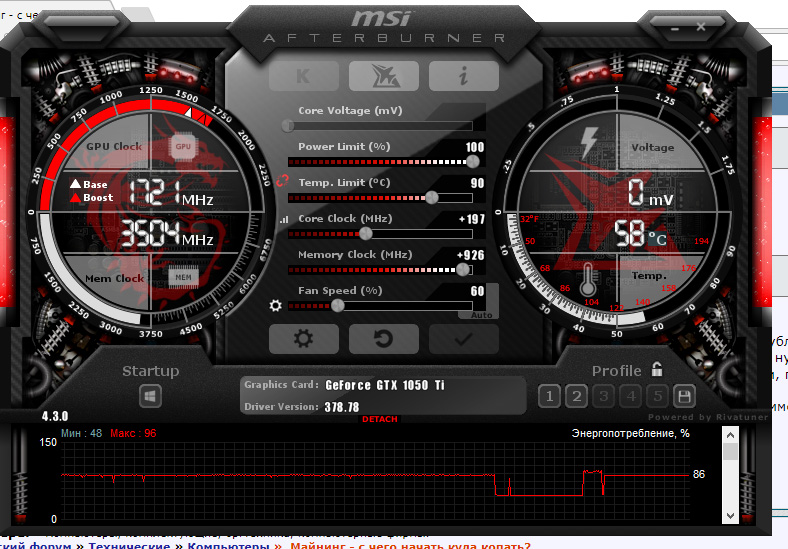Click the Powered by Rivatuner text

tap(708, 417)
